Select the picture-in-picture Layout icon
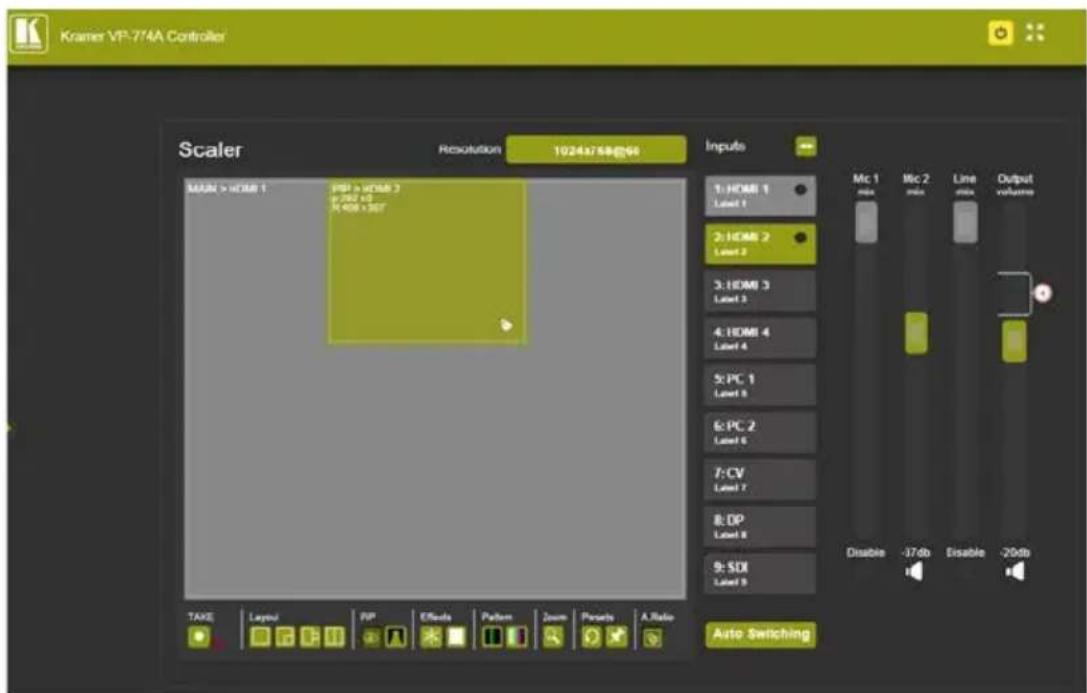 point(285,636)
